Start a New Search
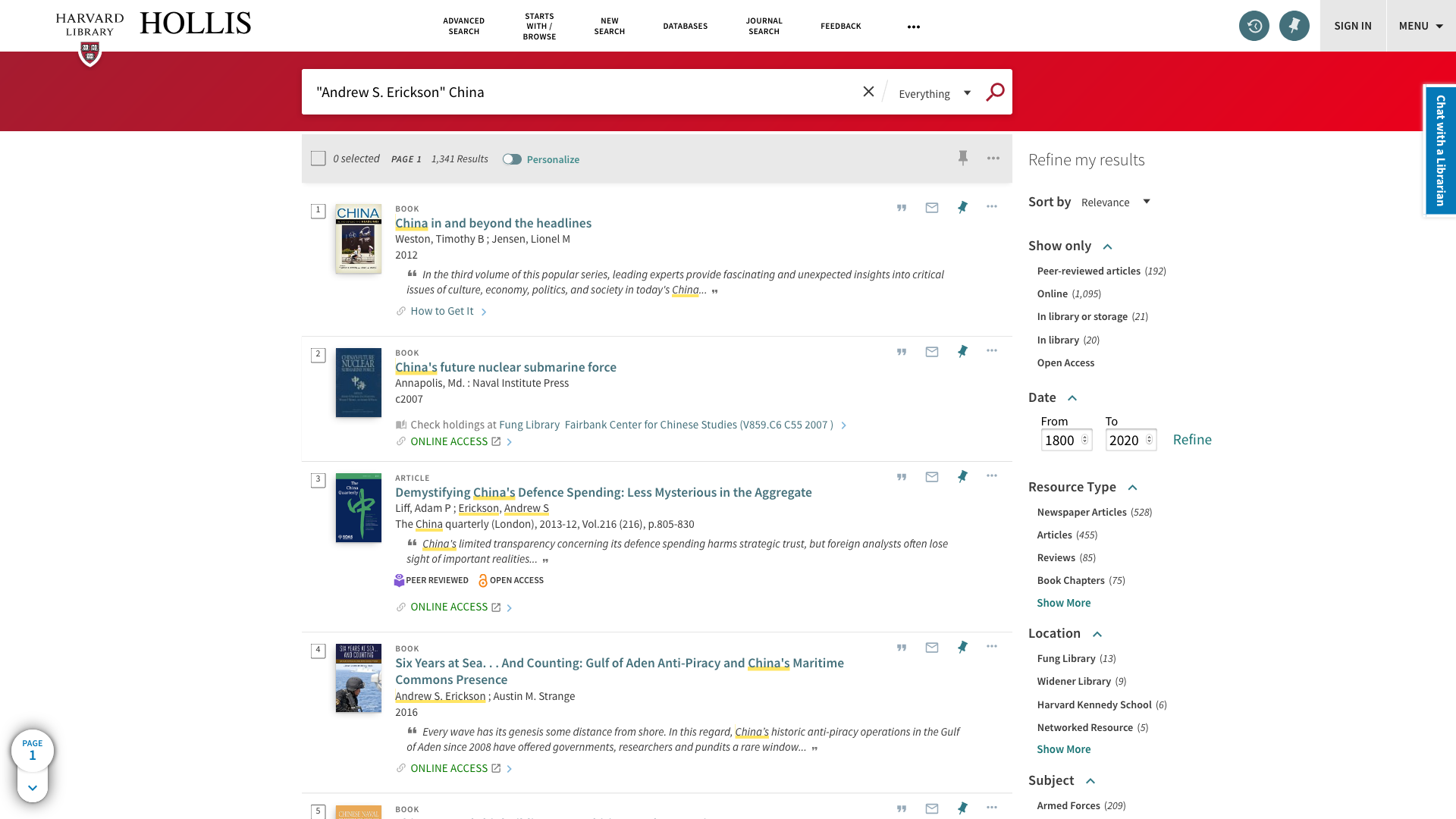This screenshot has height=819, width=1456. click(x=609, y=26)
